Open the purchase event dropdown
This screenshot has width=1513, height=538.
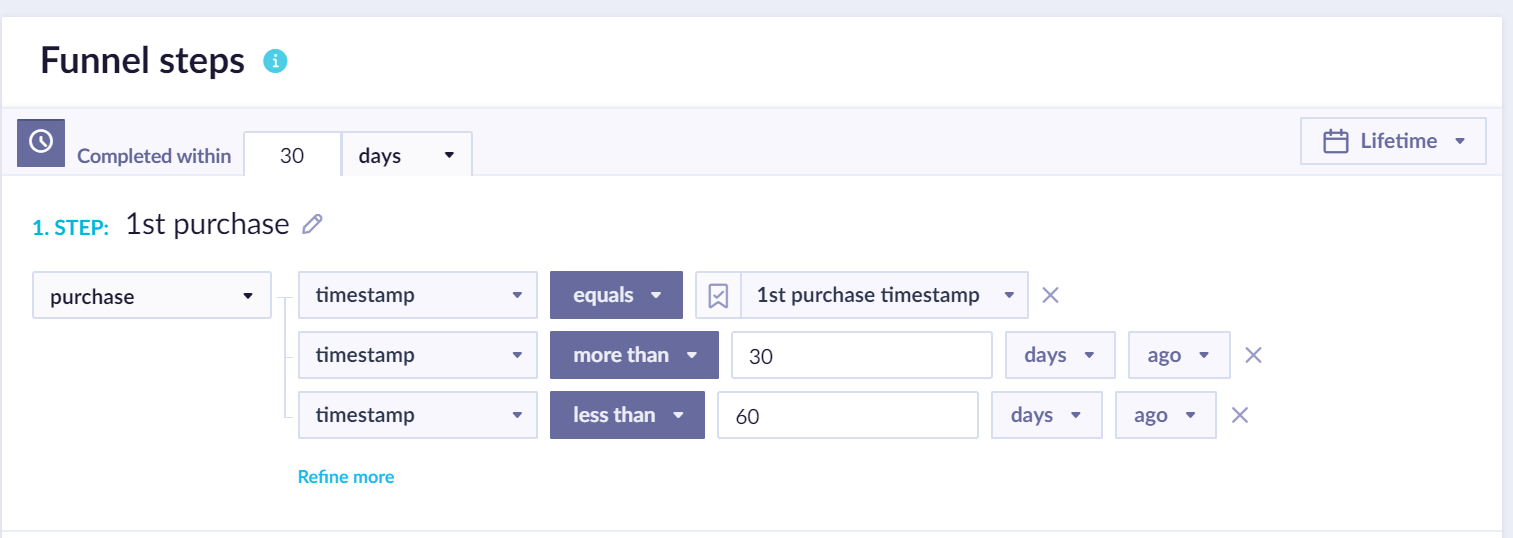click(x=152, y=296)
